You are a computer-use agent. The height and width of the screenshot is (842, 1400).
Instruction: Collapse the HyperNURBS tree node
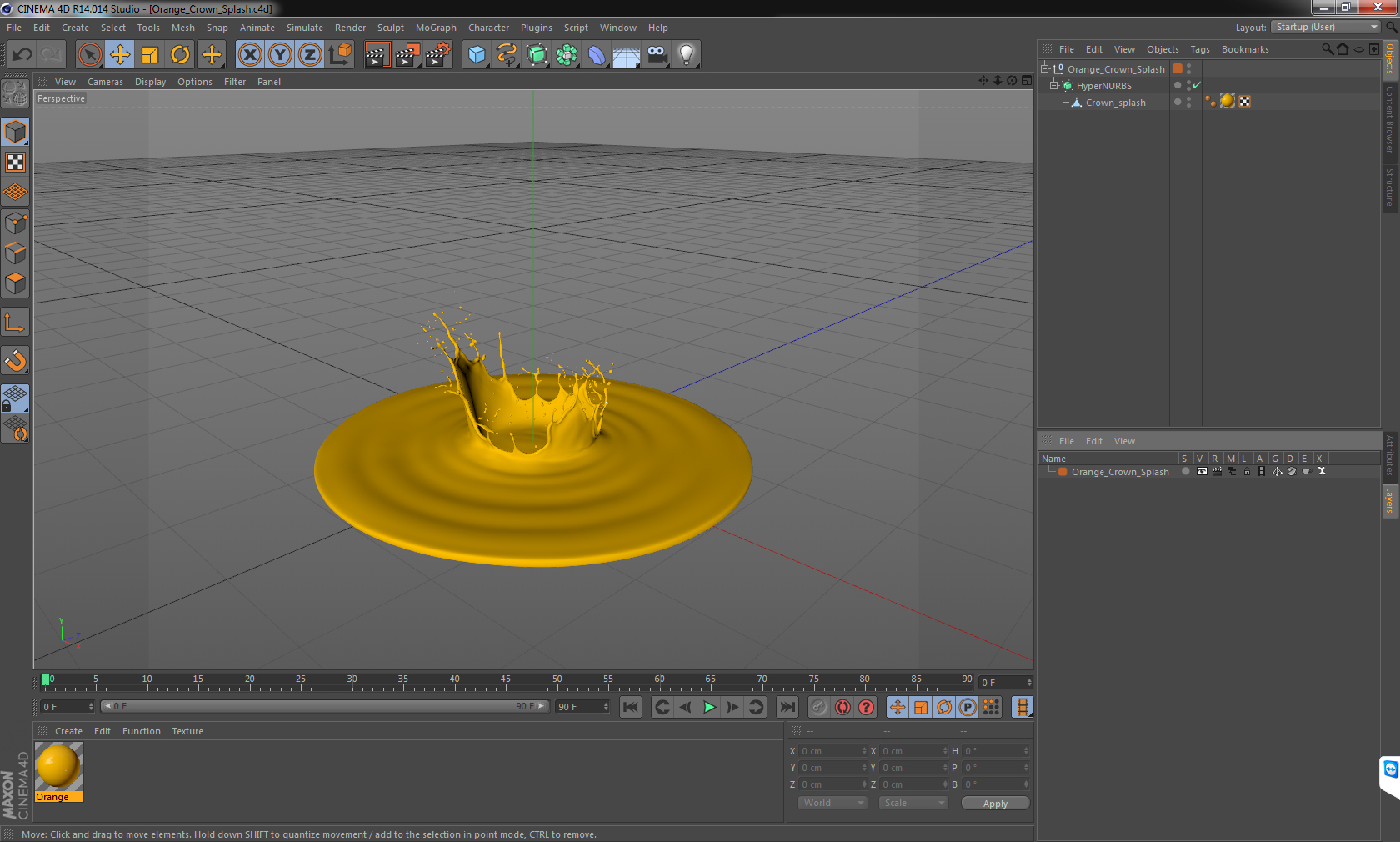(1053, 85)
